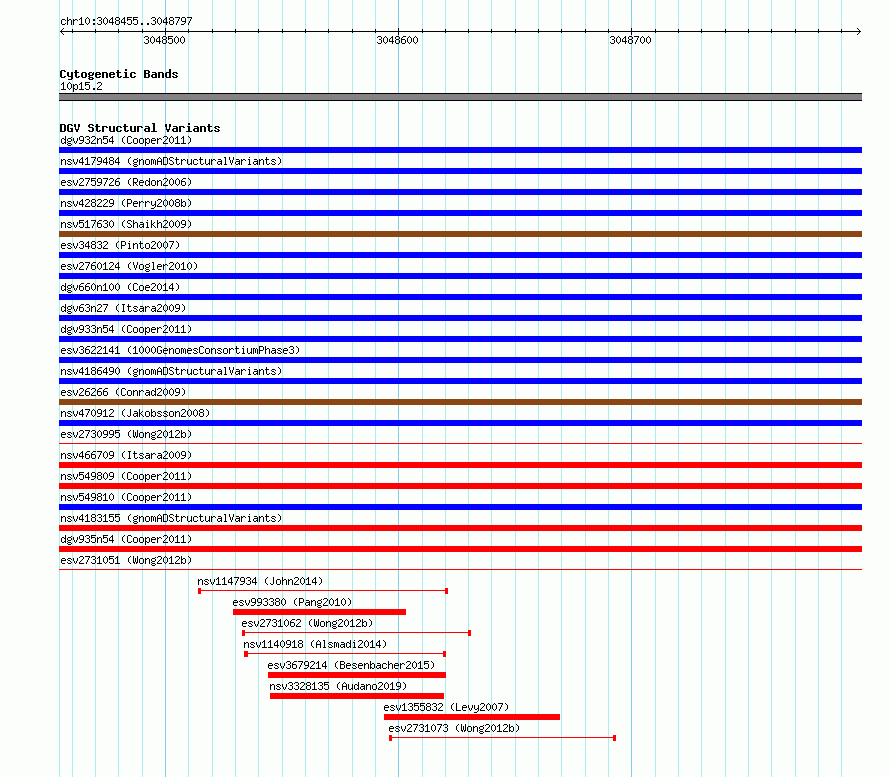Select the esv2760124 (Vogler2010) label

point(129,266)
